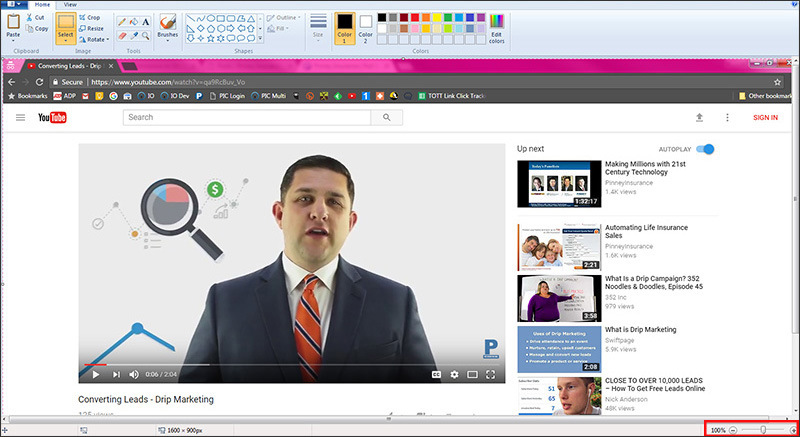Open the line Size dropdown

(318, 29)
